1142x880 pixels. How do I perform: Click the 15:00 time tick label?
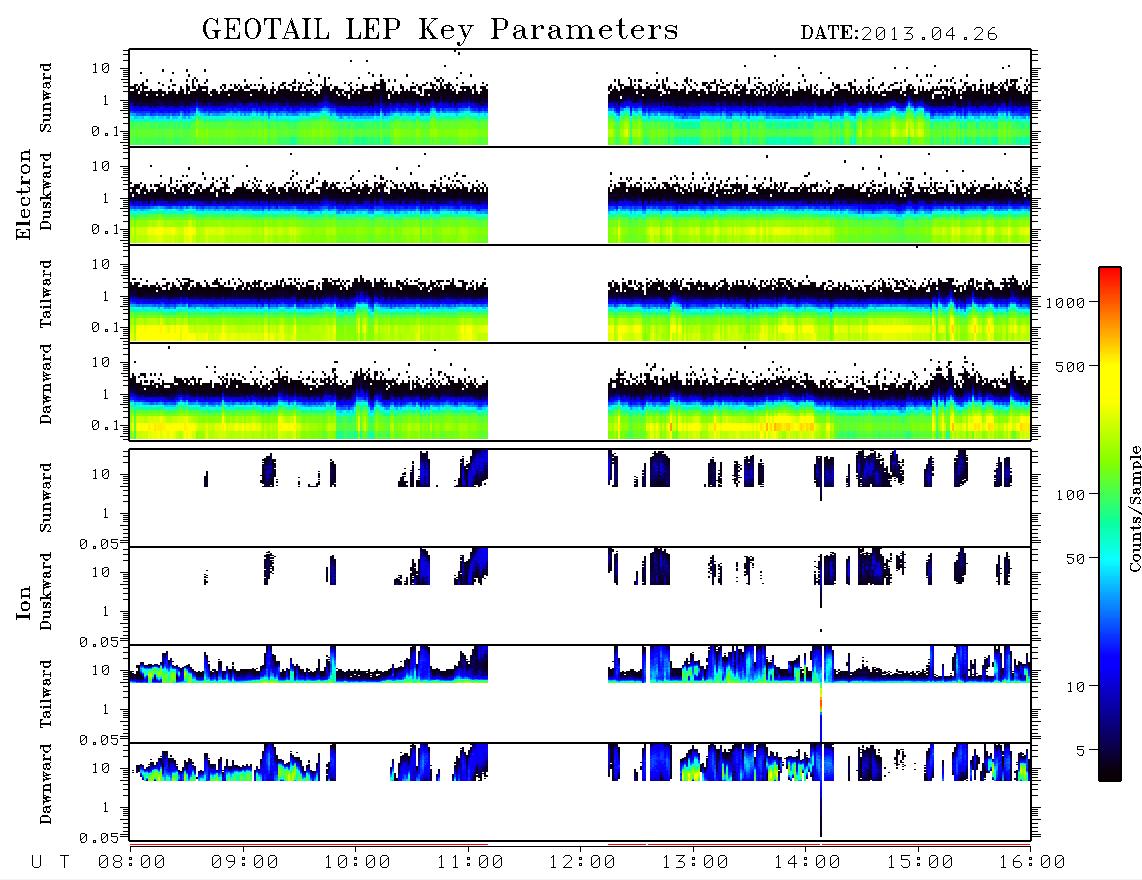point(920,863)
